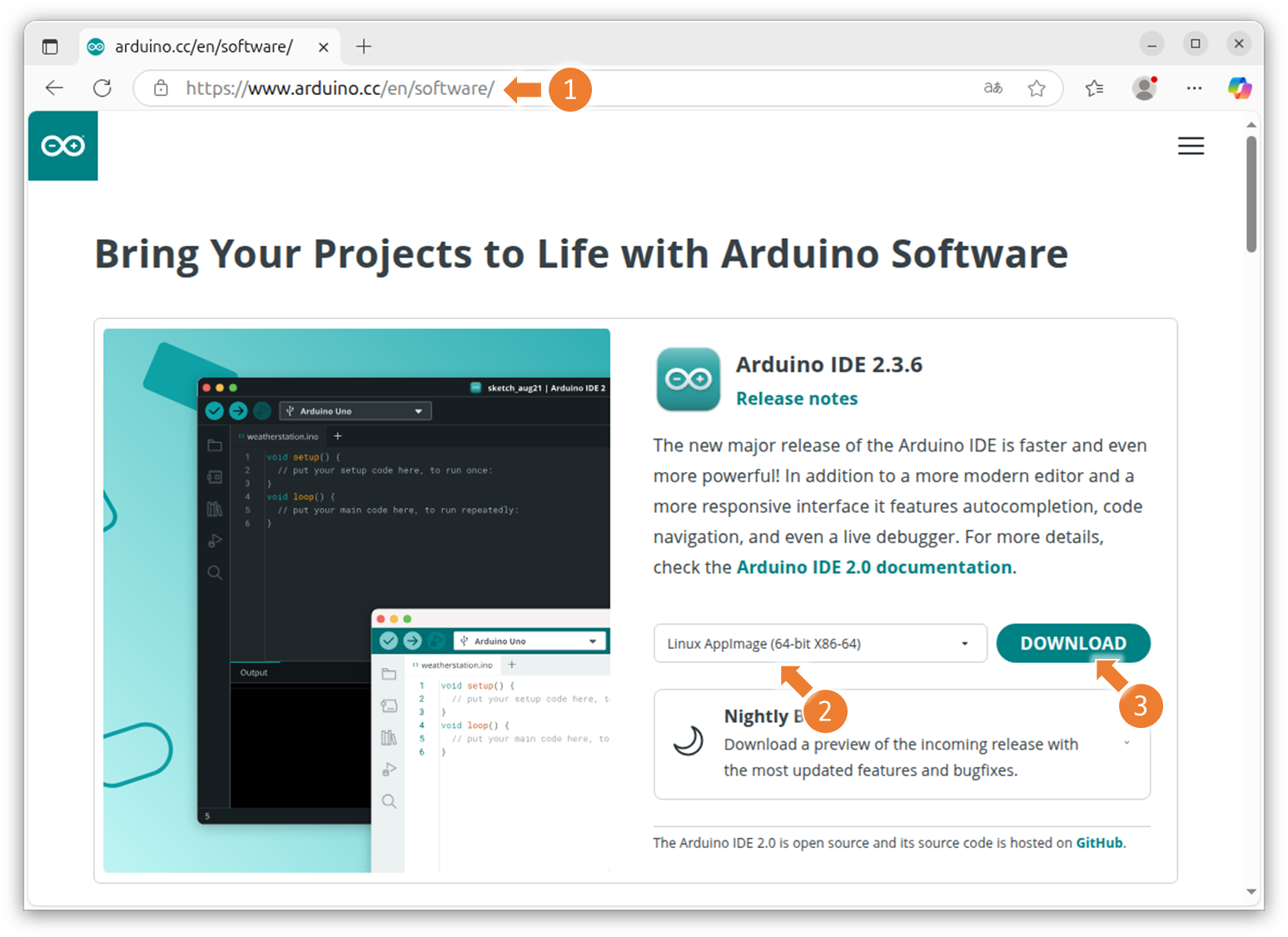Open the translate page icon
Viewport: 1288px width, 937px height.
pyautogui.click(x=993, y=88)
